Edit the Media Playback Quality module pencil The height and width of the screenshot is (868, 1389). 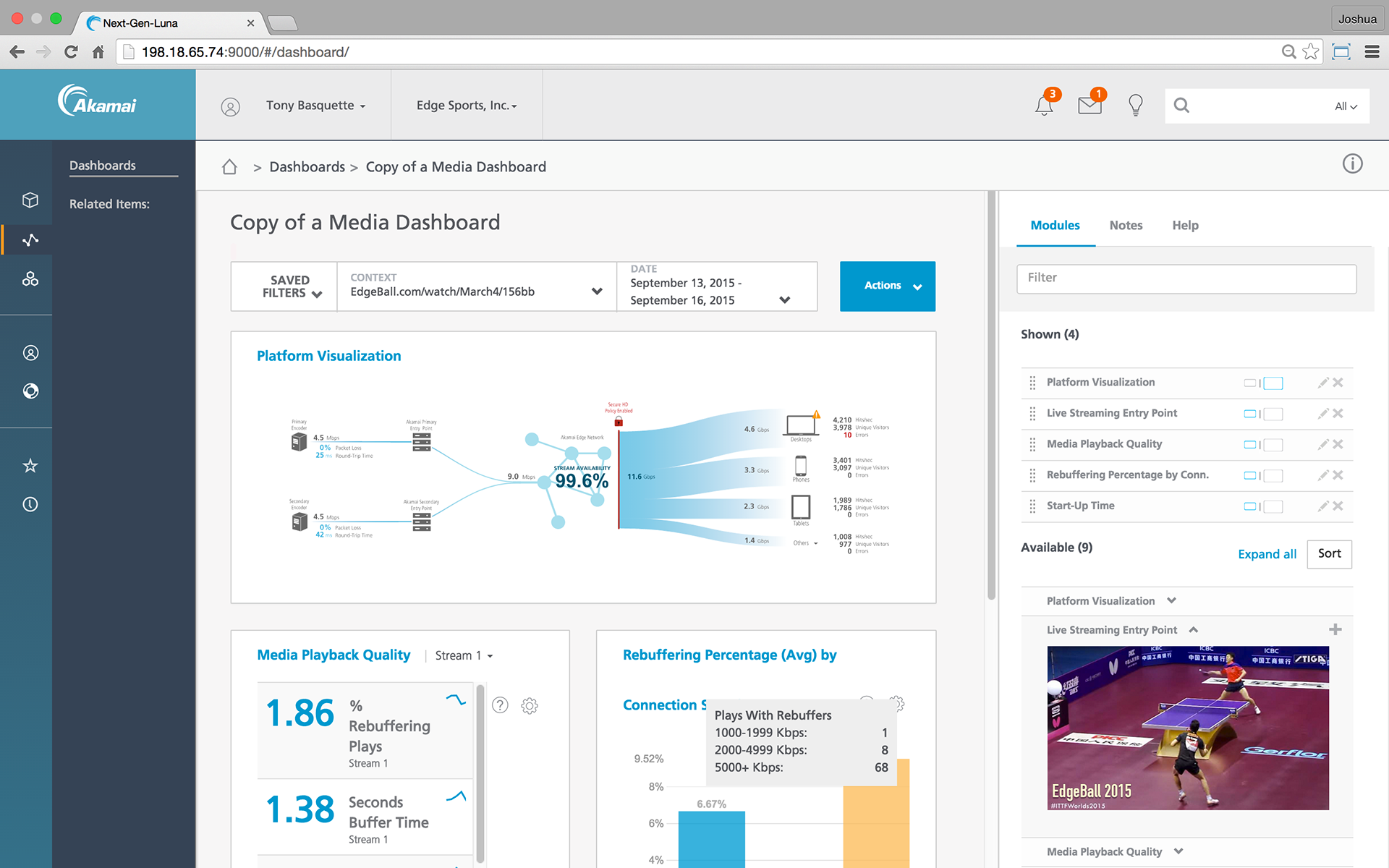[1323, 445]
